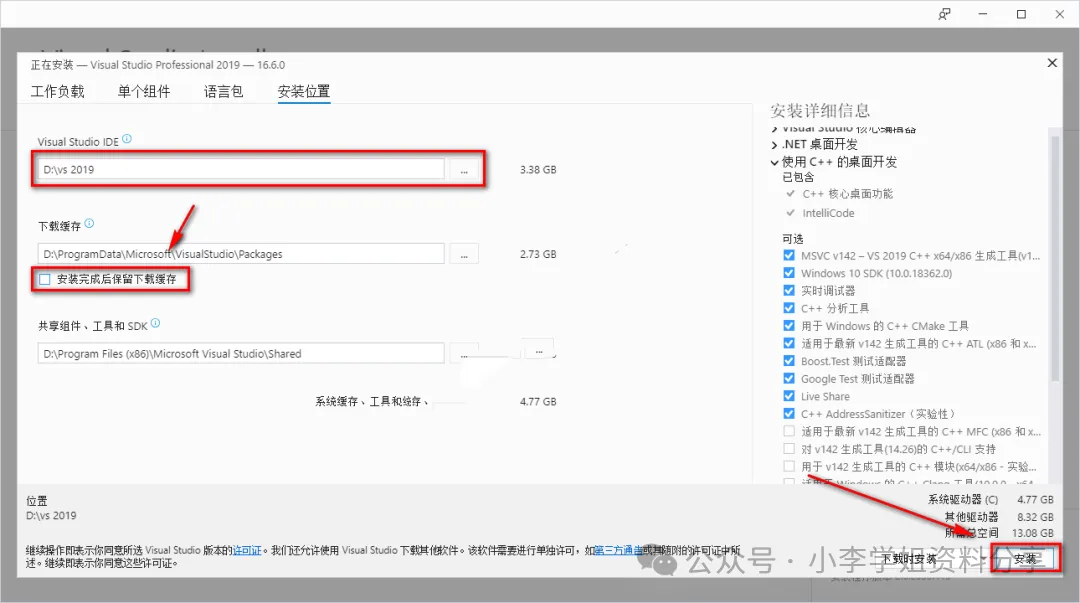Screen dimensions: 1080x603
Task: Select the 安装位置 tab
Action: coord(304,92)
